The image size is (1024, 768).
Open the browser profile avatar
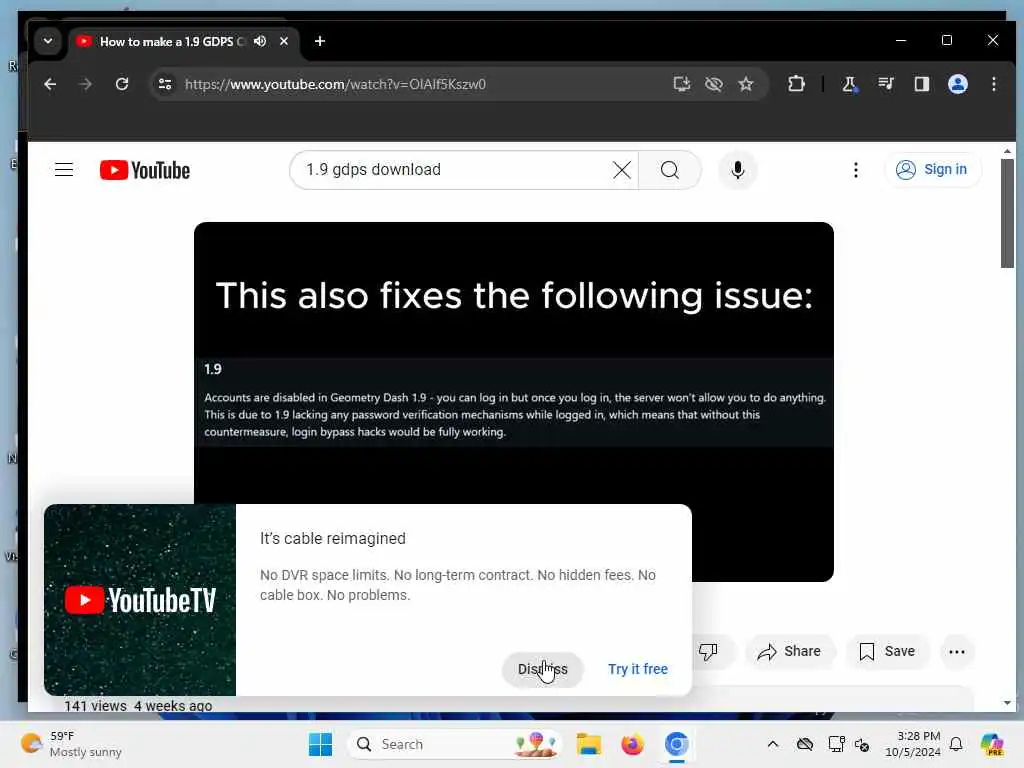pyautogui.click(x=957, y=84)
